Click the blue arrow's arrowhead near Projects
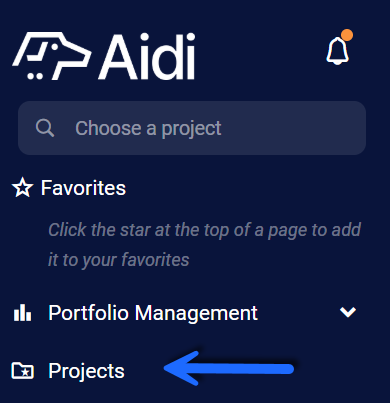390x403 pixels. 182,369
